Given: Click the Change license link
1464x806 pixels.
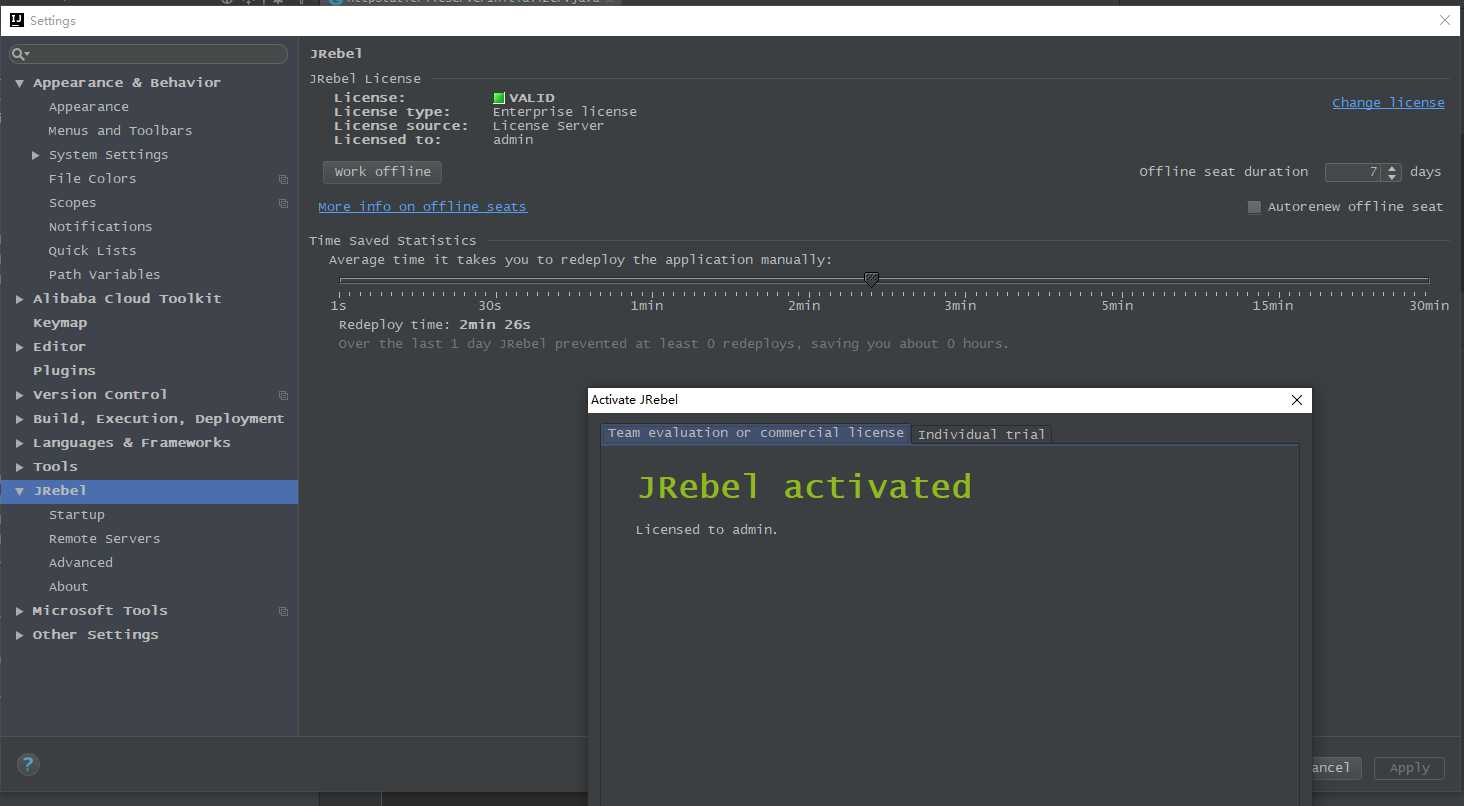Looking at the screenshot, I should coord(1388,103).
